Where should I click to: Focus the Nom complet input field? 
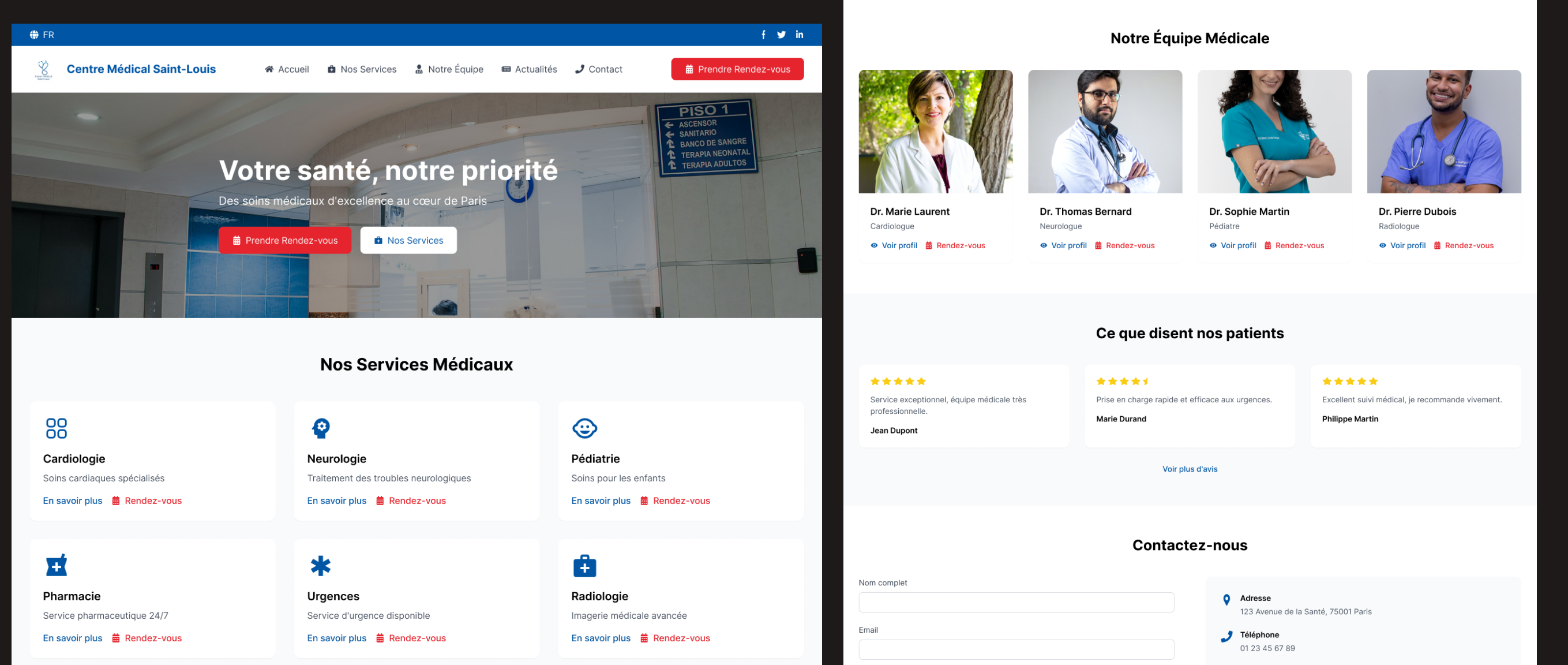coord(1016,602)
